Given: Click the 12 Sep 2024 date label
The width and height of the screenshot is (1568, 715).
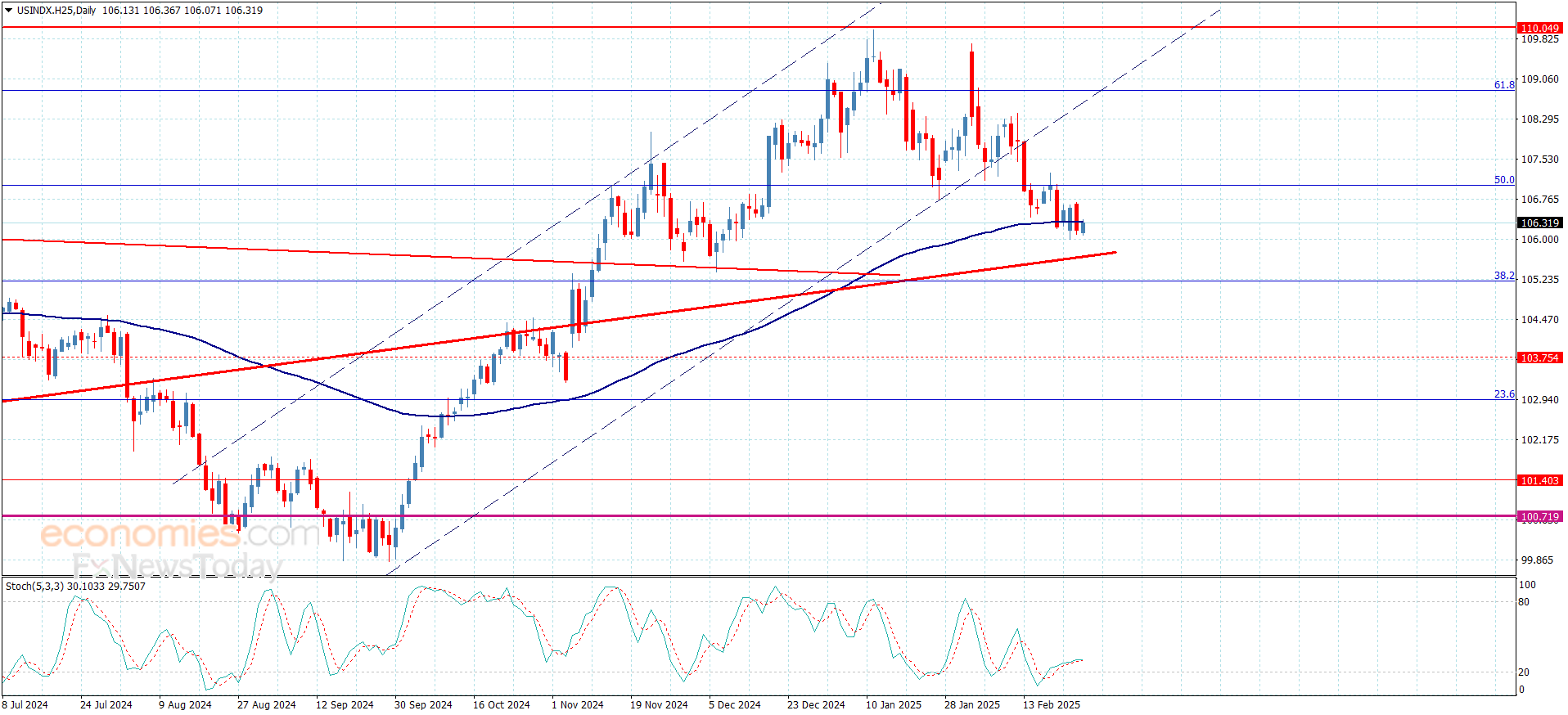Looking at the screenshot, I should tap(345, 704).
